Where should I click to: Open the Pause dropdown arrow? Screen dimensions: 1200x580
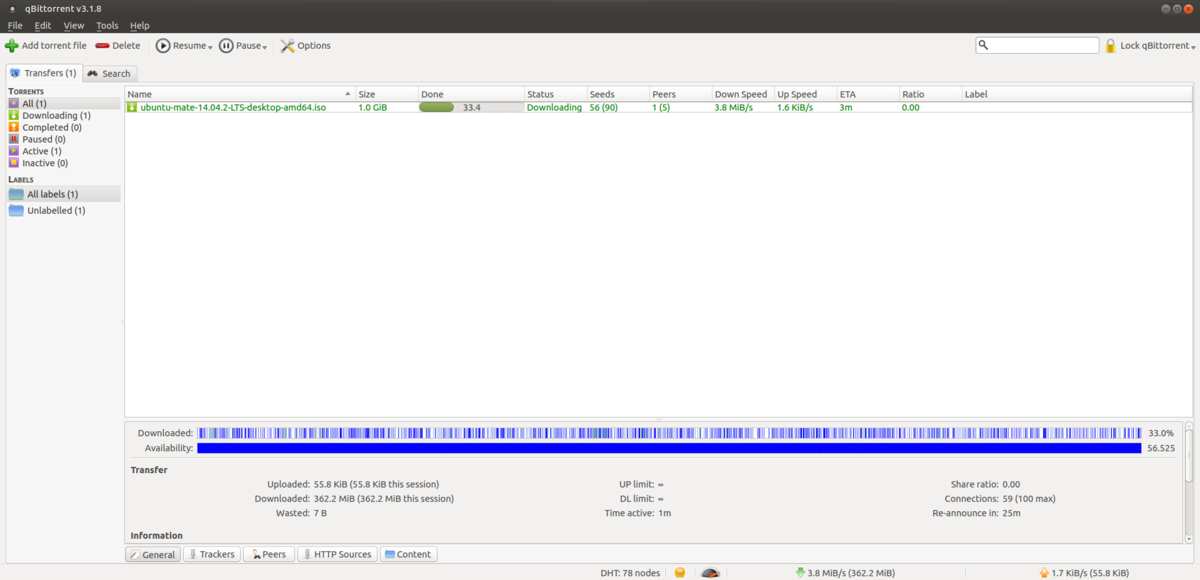[267, 46]
